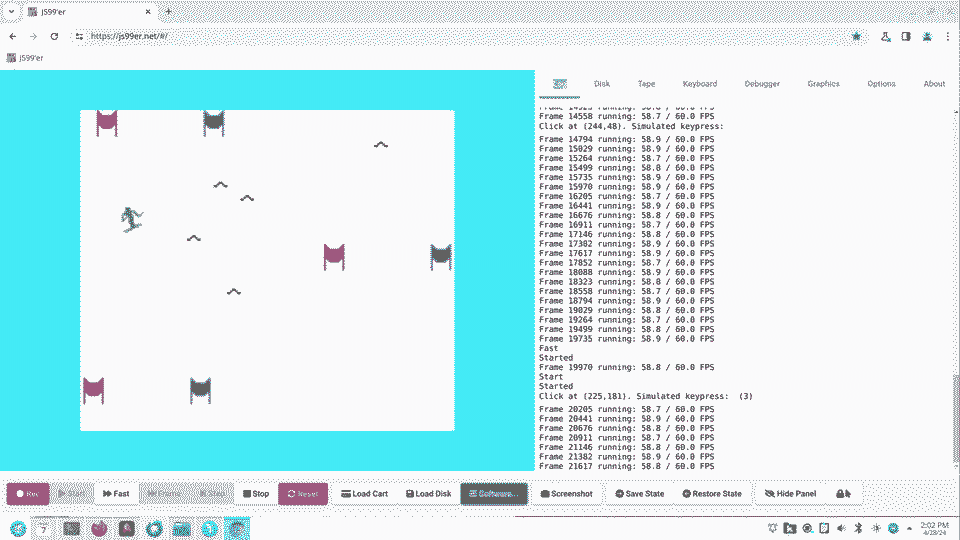The height and width of the screenshot is (540, 960).
Task: Open the Keyboard tab
Action: click(x=699, y=84)
